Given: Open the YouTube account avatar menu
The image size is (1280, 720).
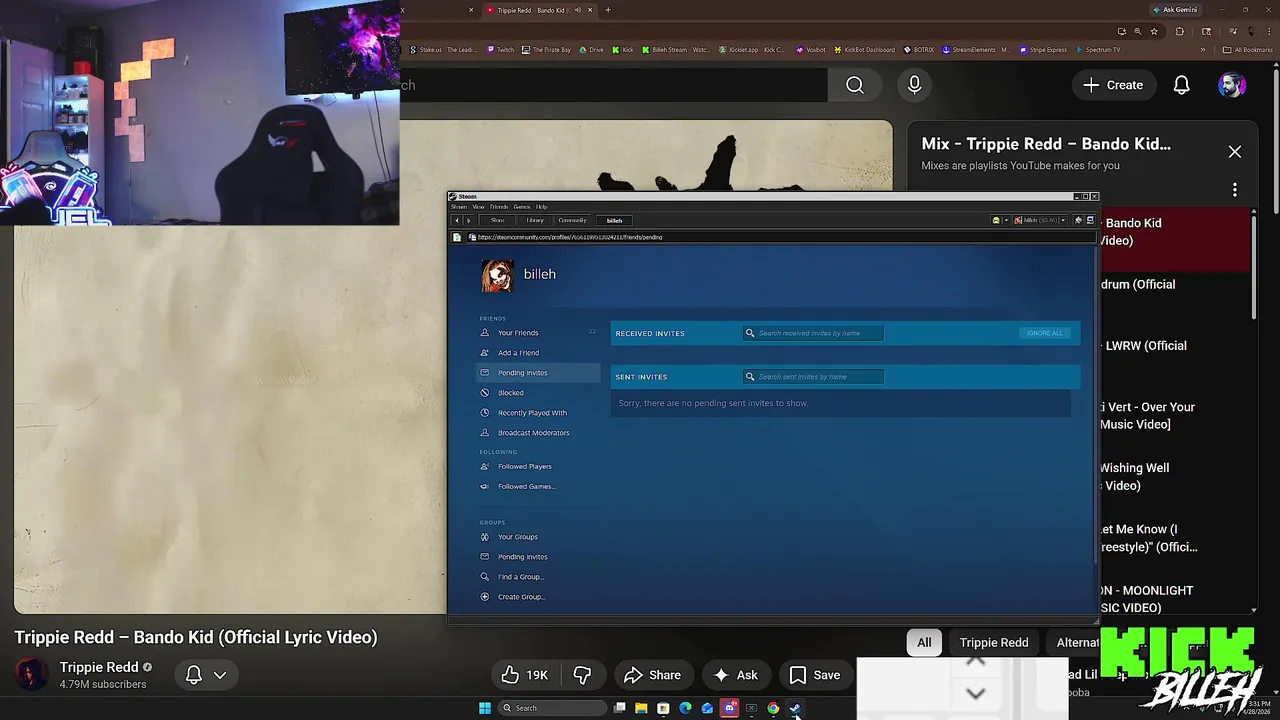Looking at the screenshot, I should coord(1232,85).
